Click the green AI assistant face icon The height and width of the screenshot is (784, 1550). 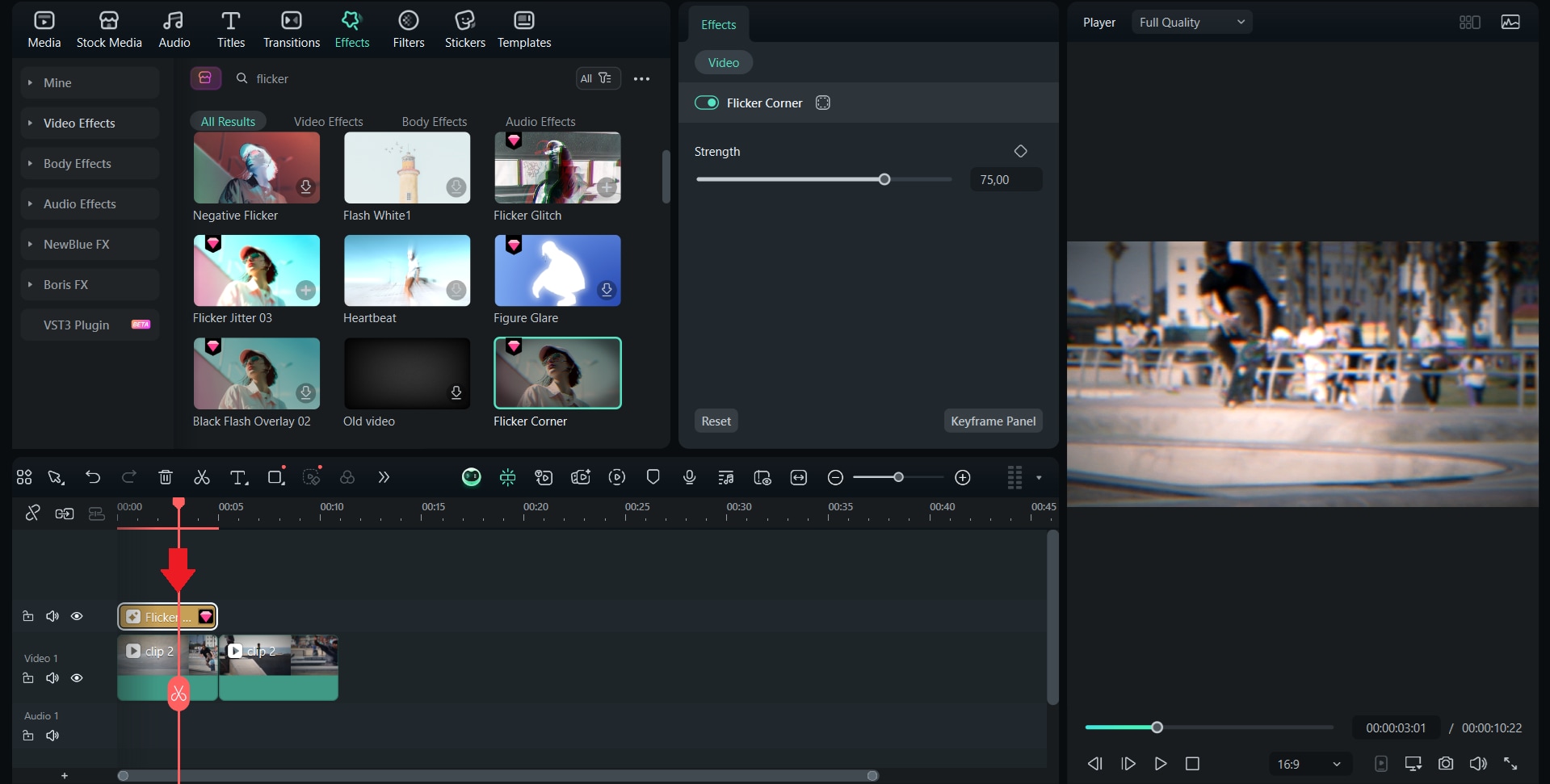pyautogui.click(x=471, y=477)
